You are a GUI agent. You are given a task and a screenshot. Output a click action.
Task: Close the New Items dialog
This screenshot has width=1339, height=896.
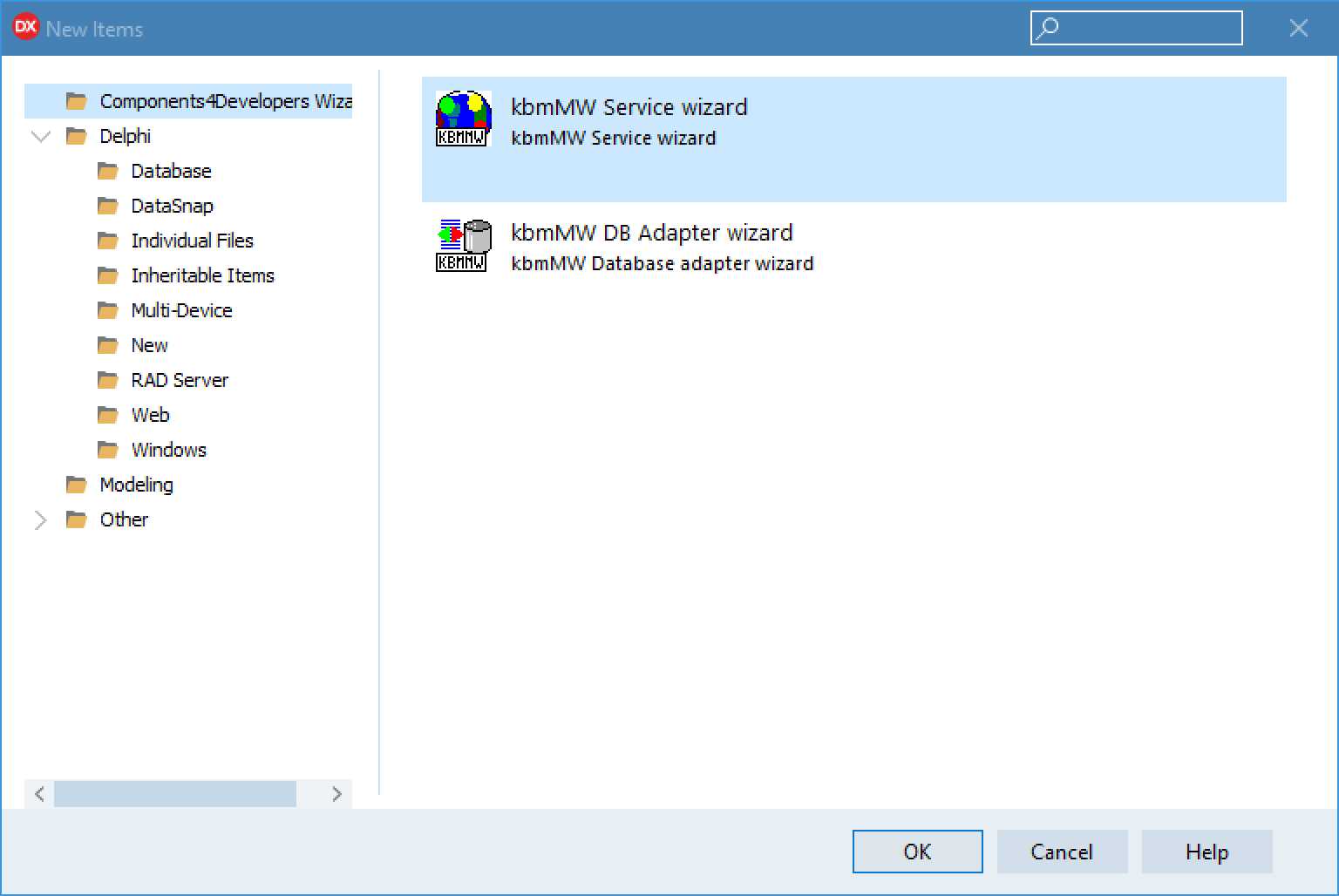pyautogui.click(x=1298, y=28)
